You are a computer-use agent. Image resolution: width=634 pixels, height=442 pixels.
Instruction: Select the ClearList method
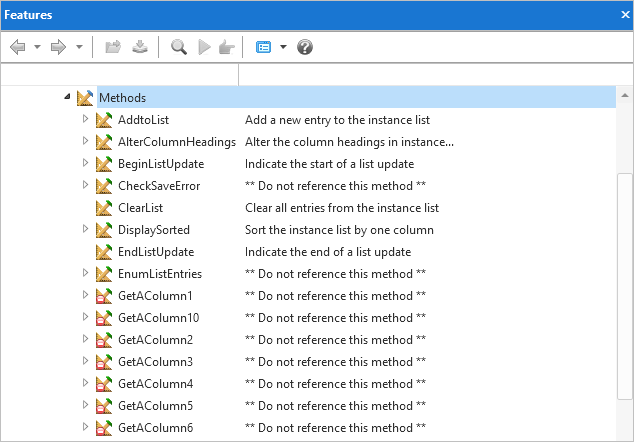pyautogui.click(x=140, y=207)
